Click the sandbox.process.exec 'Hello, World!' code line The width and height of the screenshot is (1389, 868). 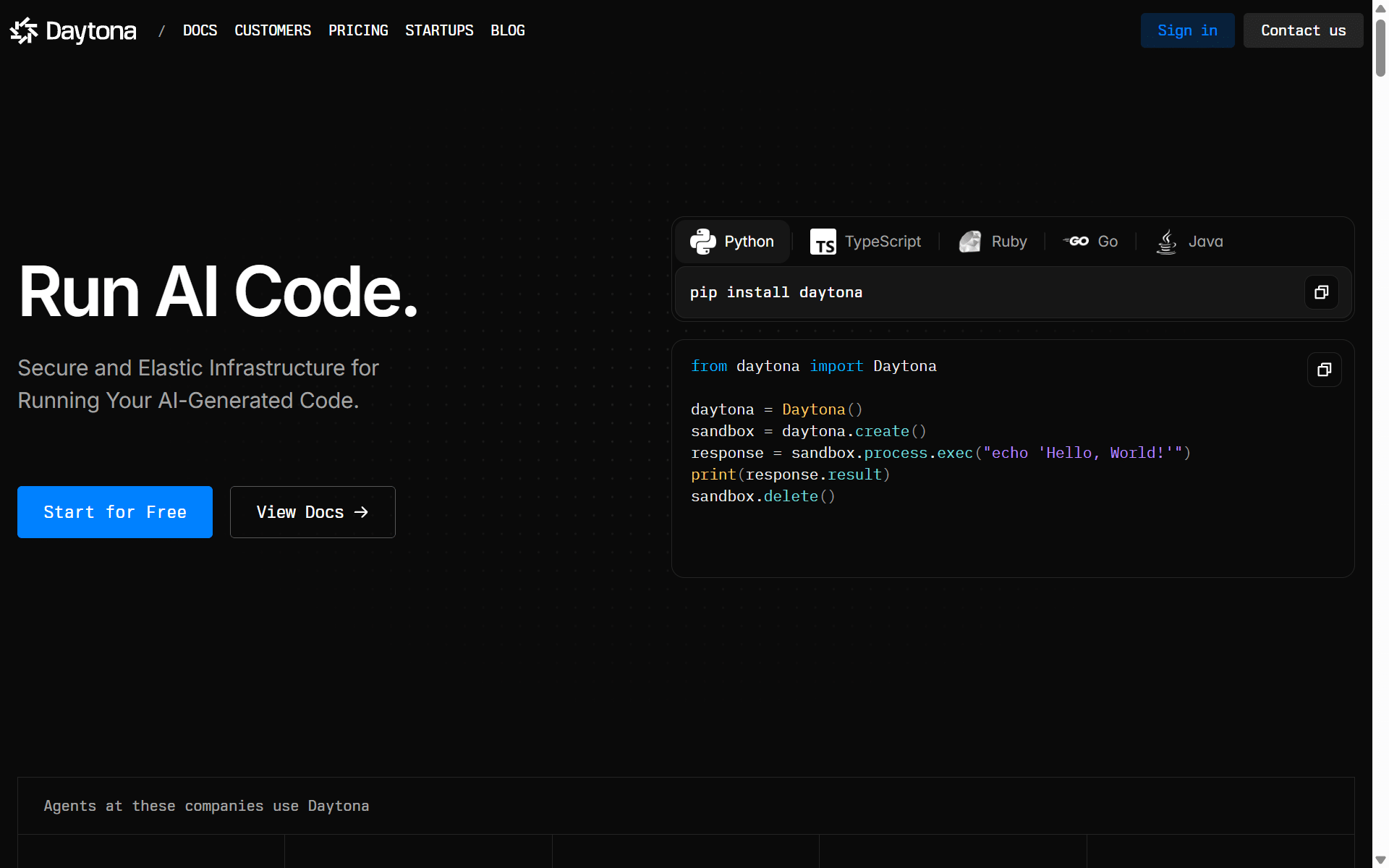(940, 453)
